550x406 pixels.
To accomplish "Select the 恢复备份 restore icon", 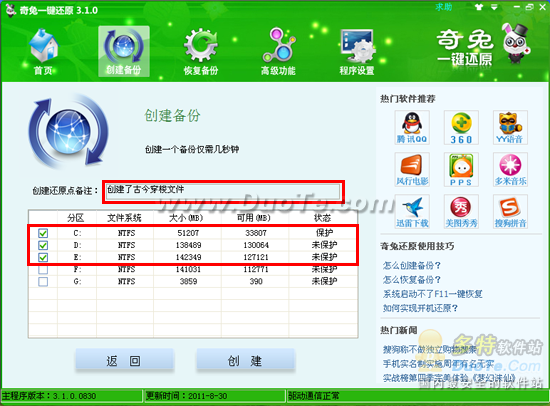I will tap(201, 52).
